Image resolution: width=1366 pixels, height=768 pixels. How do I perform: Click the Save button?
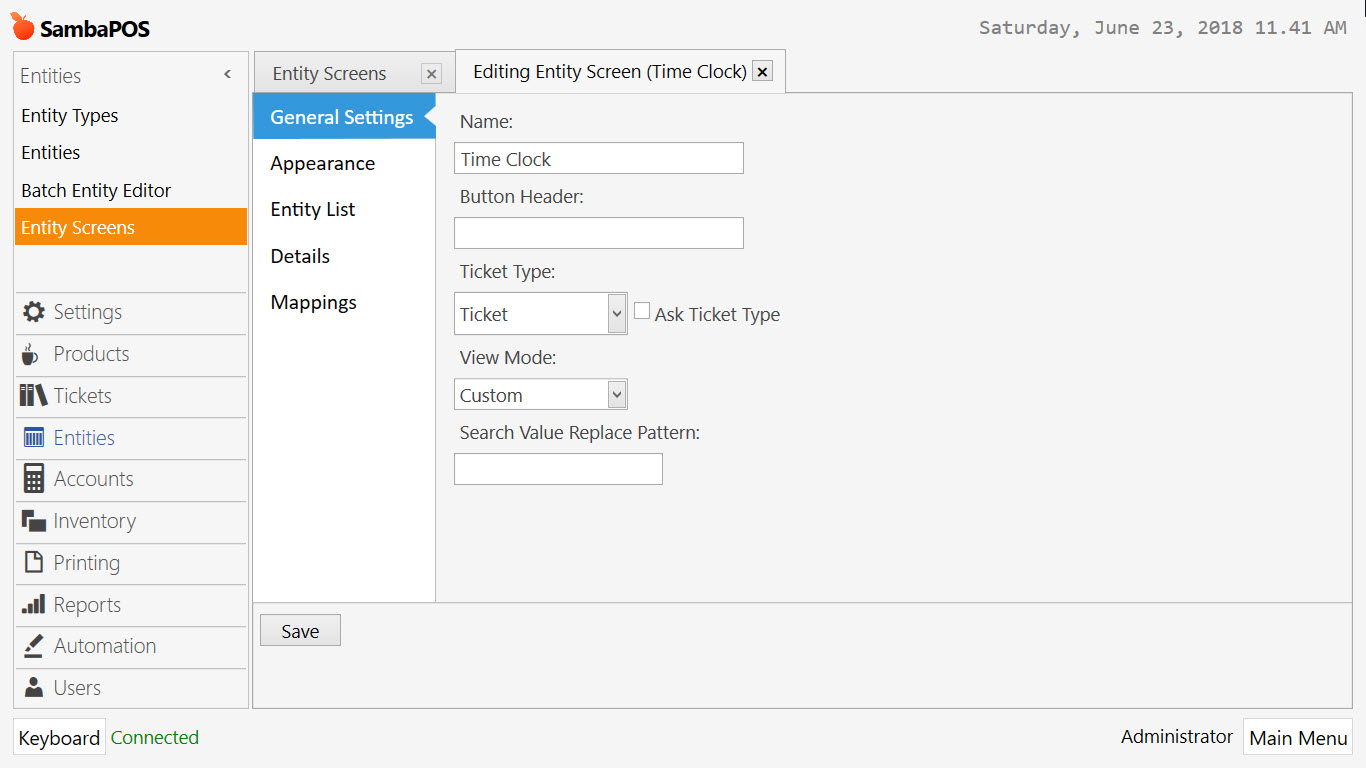299,630
